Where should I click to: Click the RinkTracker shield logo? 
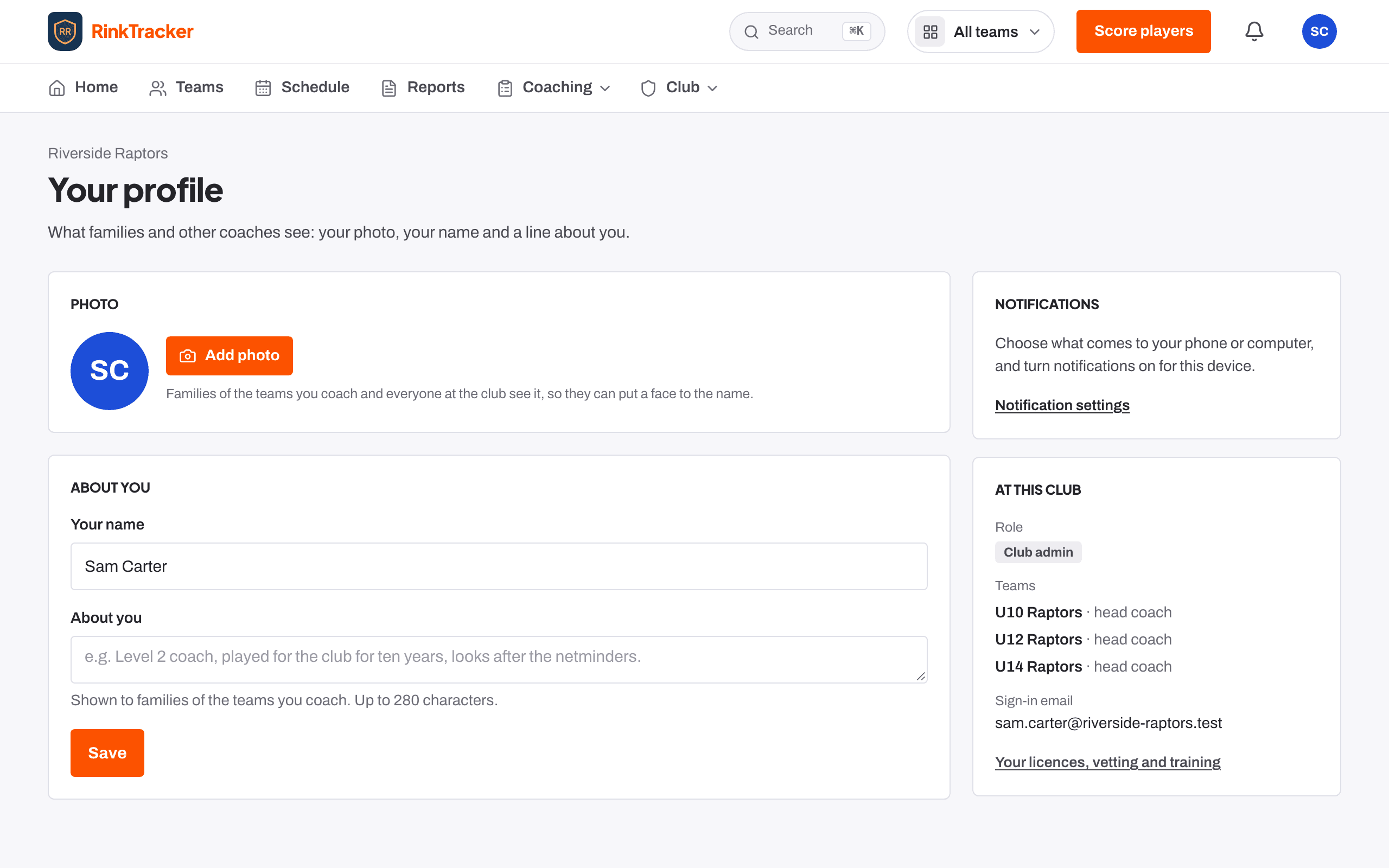coord(65,31)
